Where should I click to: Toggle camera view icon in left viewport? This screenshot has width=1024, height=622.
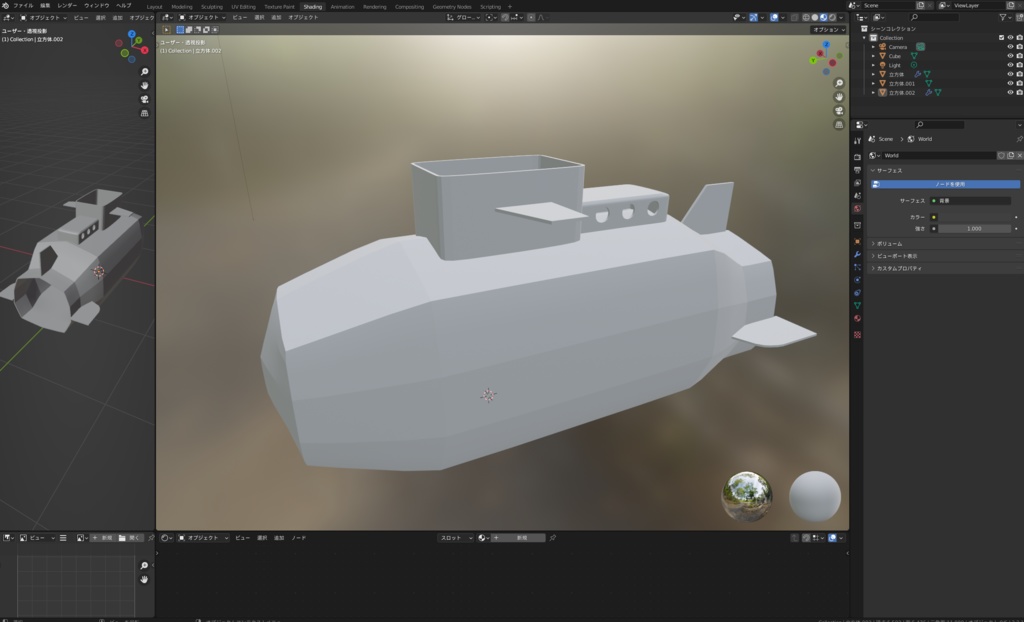click(144, 99)
